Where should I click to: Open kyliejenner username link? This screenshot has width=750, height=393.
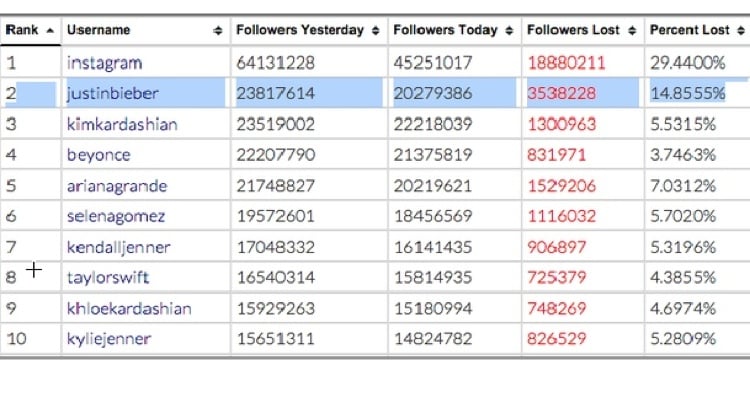point(109,339)
